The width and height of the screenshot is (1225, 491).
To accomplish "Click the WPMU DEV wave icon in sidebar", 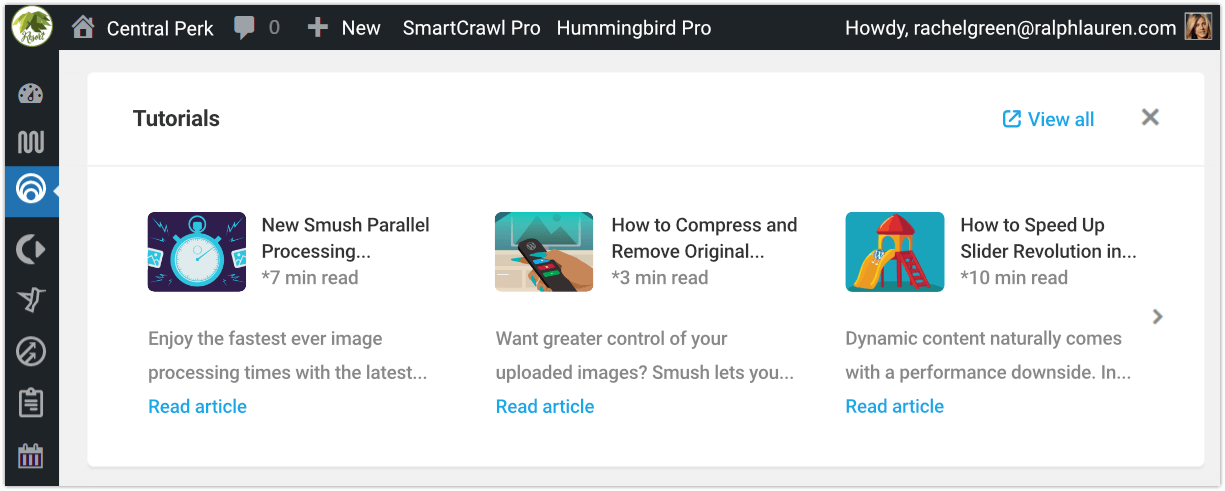I will [31, 141].
